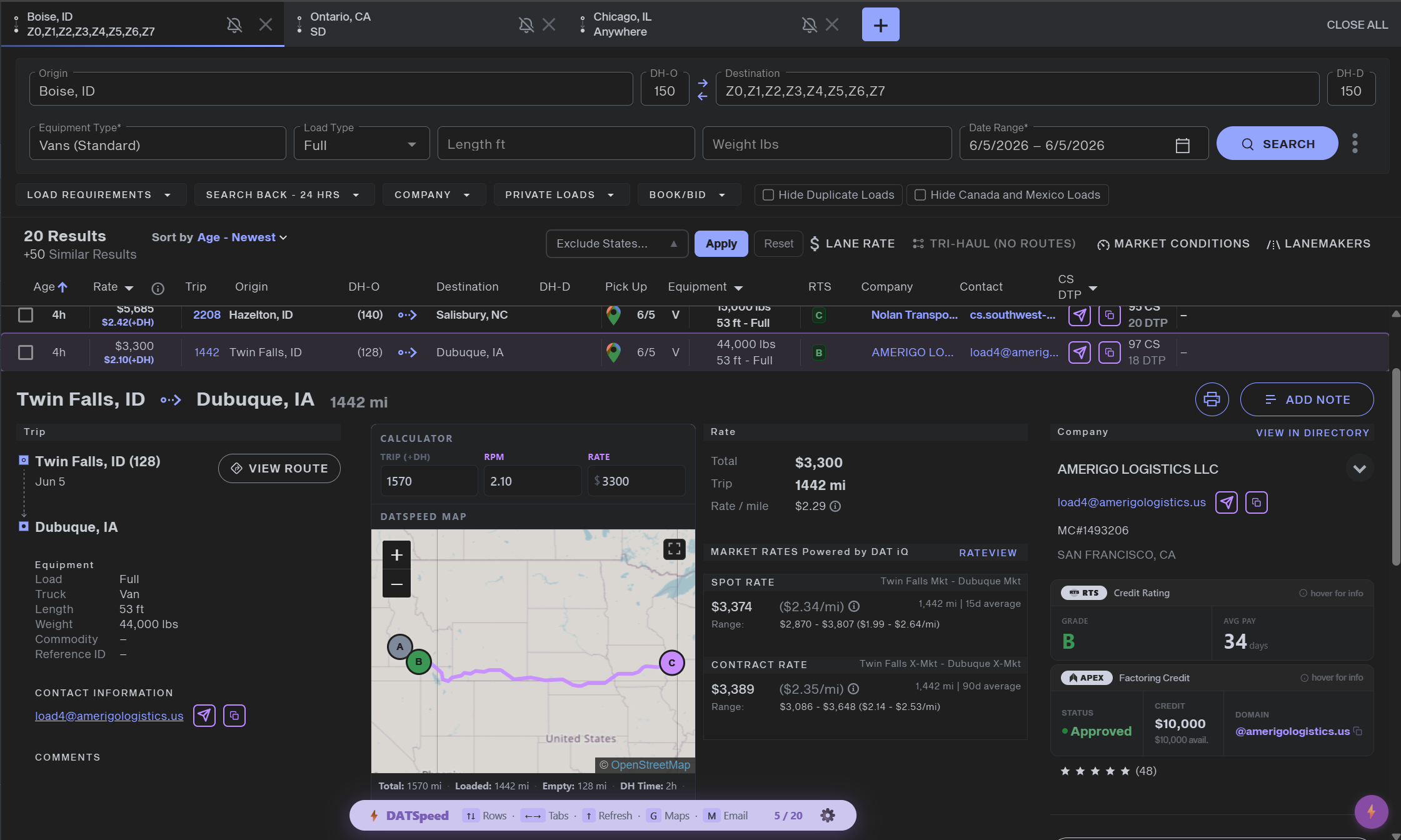1401x840 pixels.
Task: Open MARKET CONDITIONS view
Action: 1173,244
